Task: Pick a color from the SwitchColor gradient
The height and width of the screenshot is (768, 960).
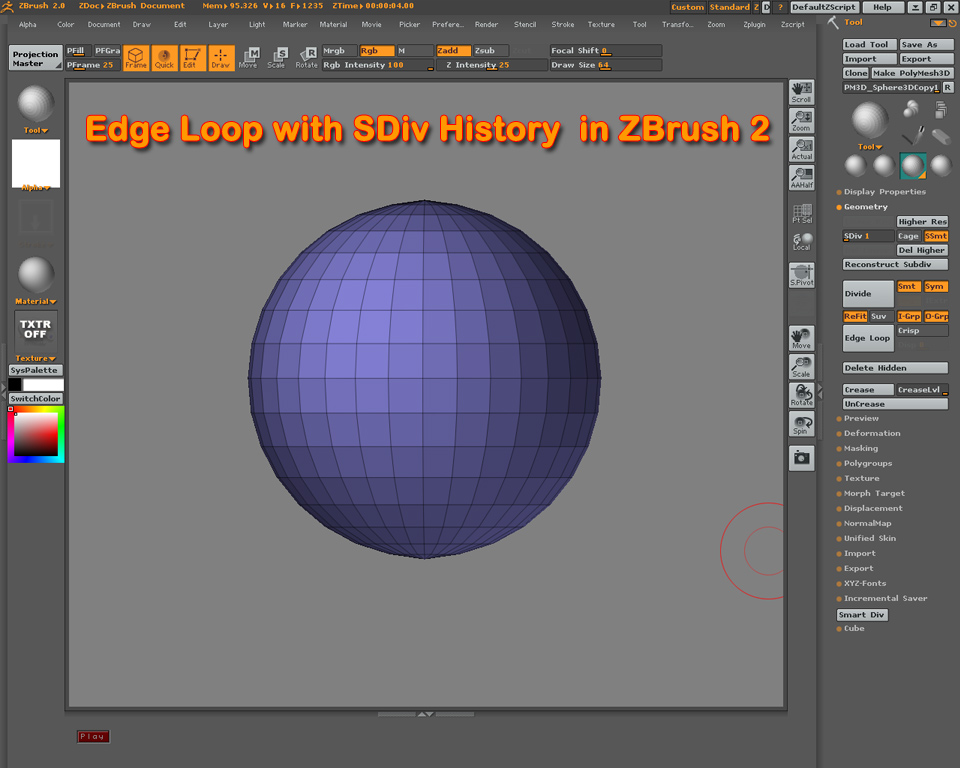Action: click(37, 432)
